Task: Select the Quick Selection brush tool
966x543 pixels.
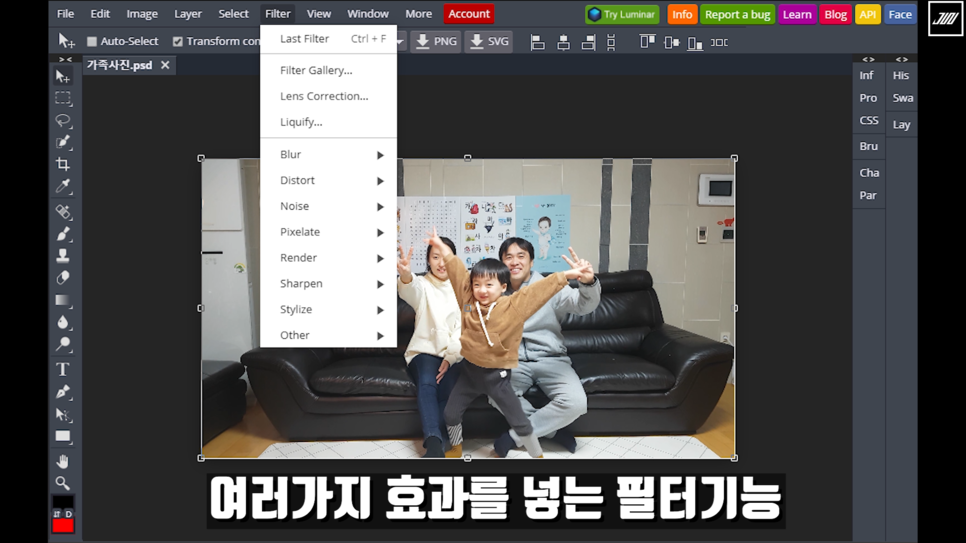Action: point(63,142)
